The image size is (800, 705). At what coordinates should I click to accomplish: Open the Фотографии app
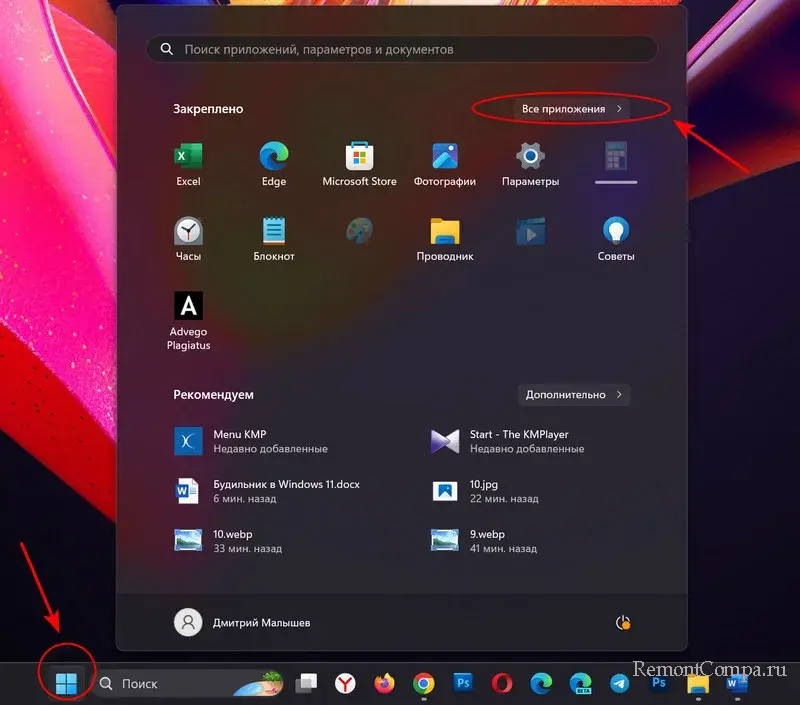coord(445,164)
